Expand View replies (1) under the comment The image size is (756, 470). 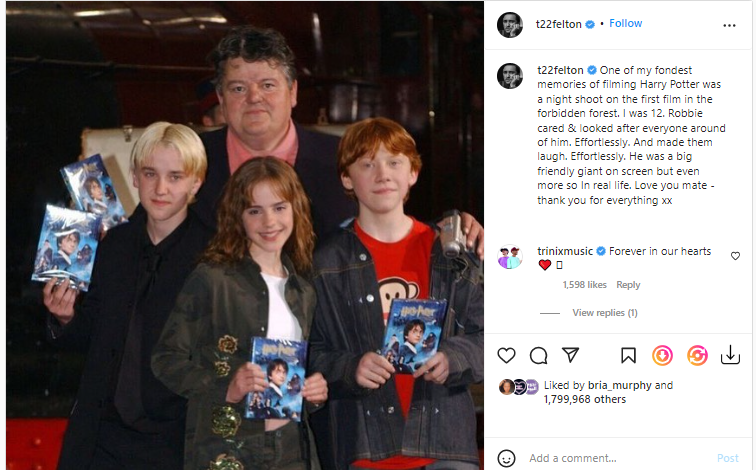(605, 313)
